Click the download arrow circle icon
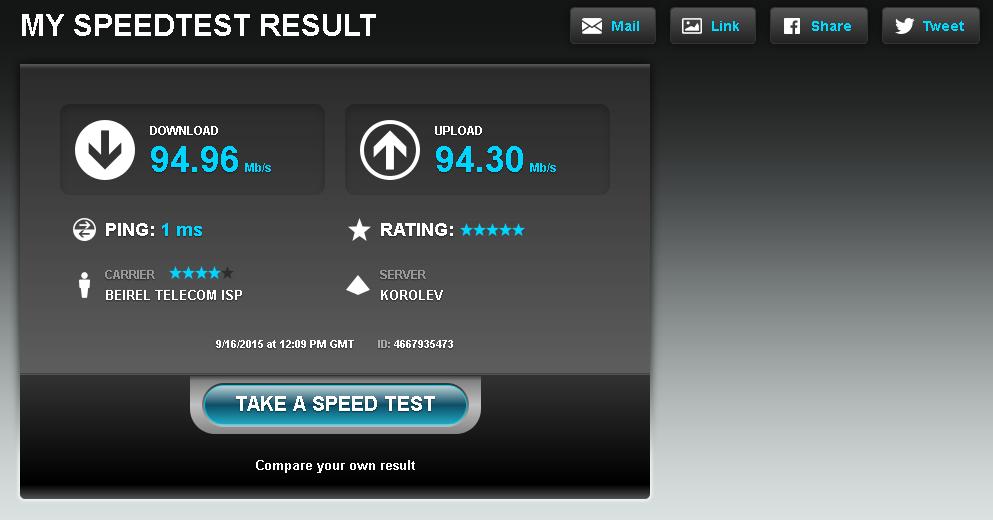This screenshot has height=520, width=993. [x=105, y=150]
